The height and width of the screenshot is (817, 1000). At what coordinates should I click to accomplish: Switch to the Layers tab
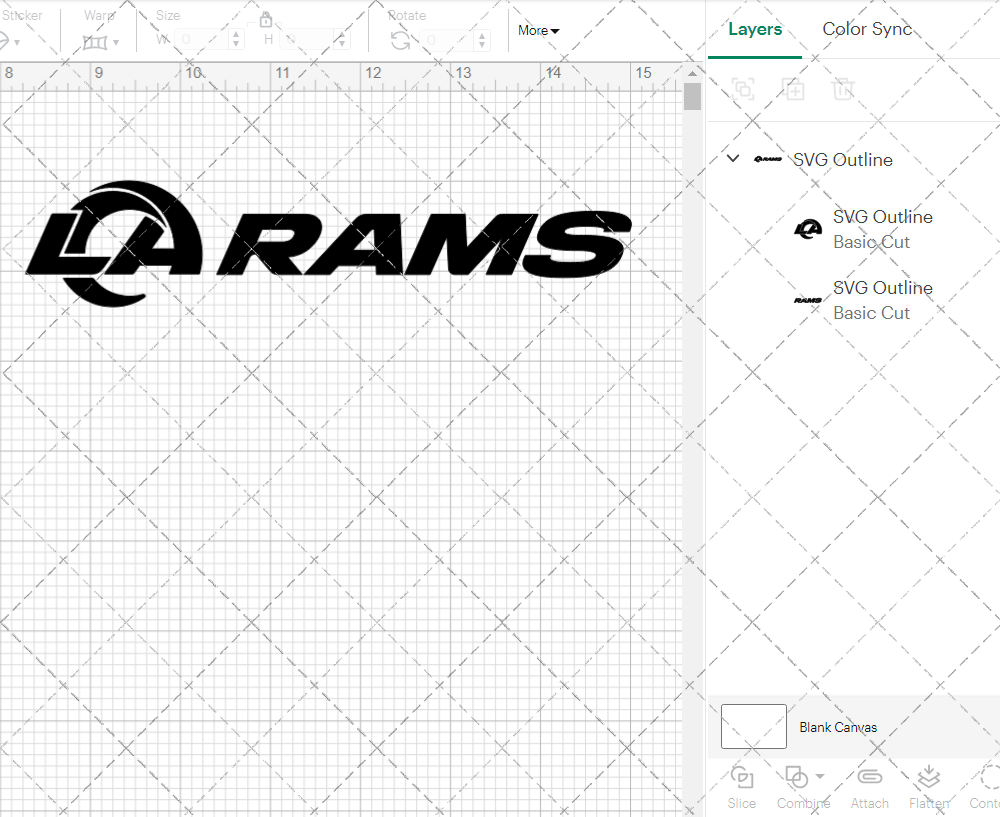coord(755,29)
